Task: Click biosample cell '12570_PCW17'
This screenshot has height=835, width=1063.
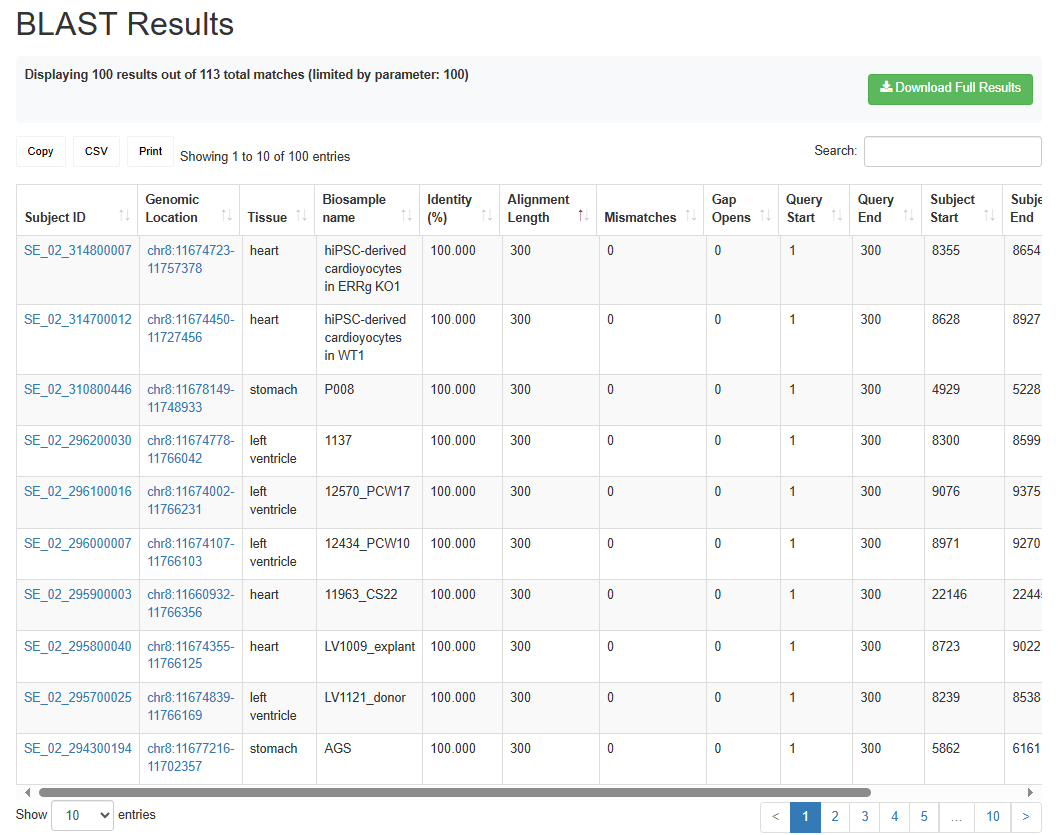Action: coord(367,491)
